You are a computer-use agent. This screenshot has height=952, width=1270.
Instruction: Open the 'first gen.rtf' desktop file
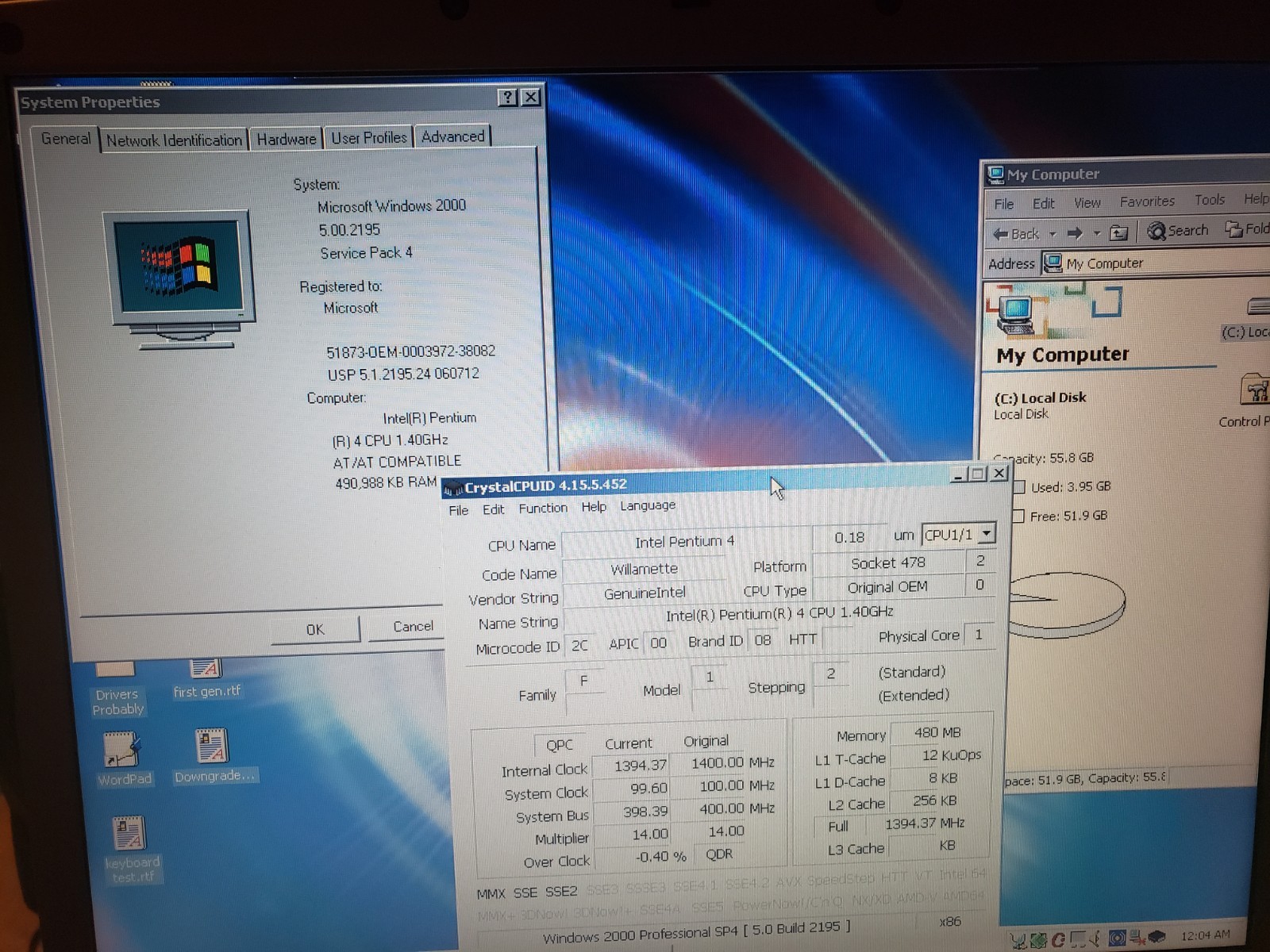coord(206,679)
